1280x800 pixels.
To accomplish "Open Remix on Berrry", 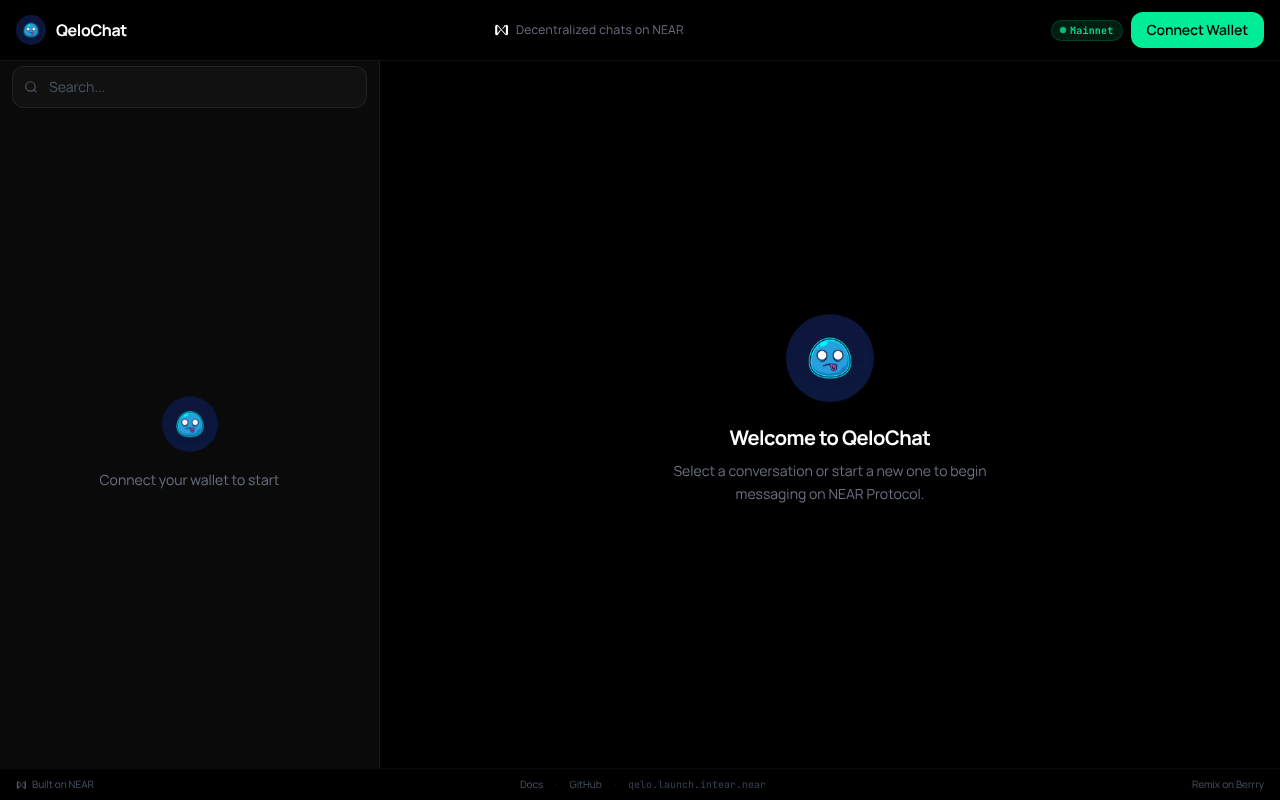I will [x=1227, y=784].
